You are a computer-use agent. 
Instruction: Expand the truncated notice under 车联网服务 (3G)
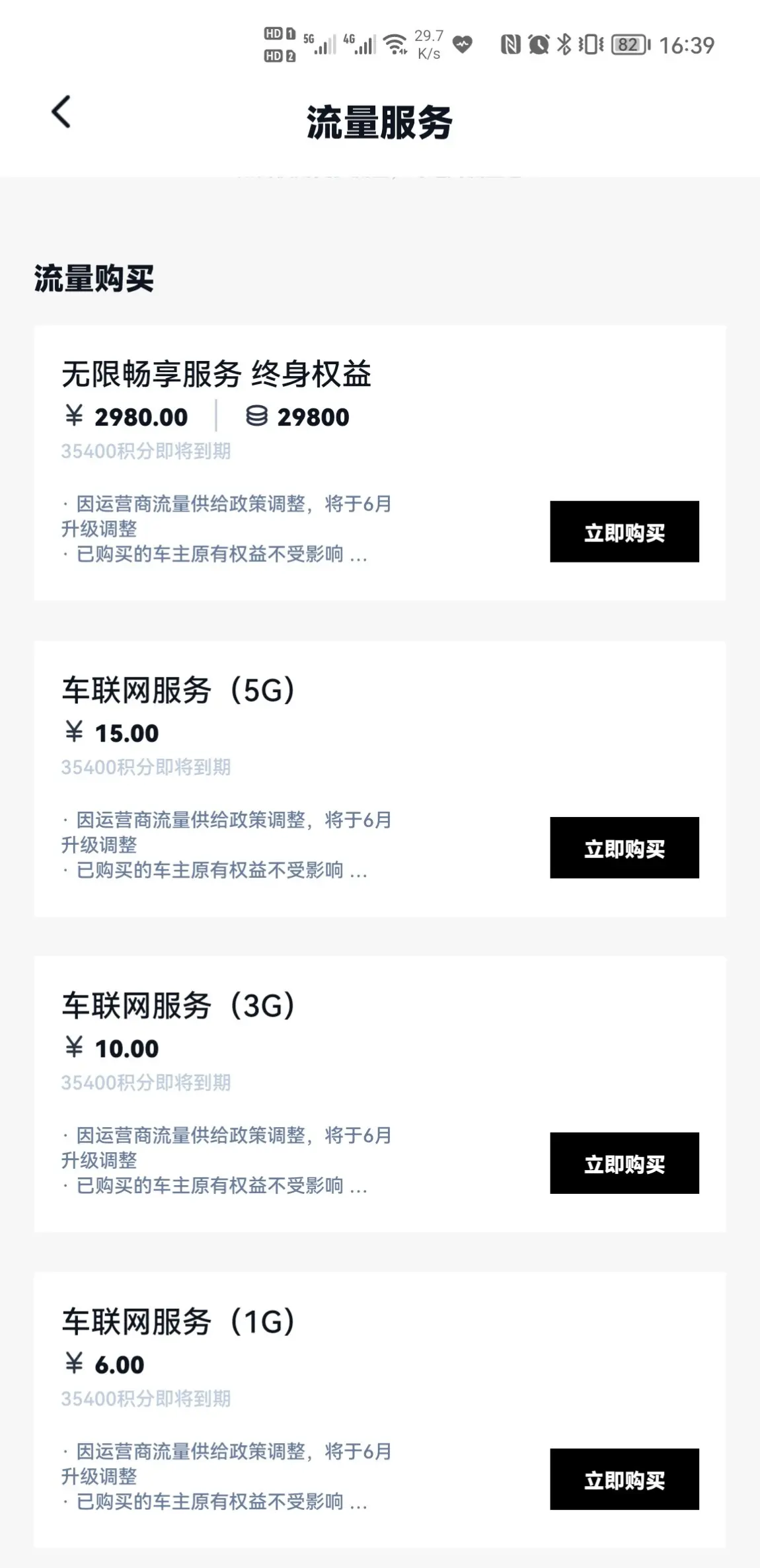pyautogui.click(x=358, y=1186)
